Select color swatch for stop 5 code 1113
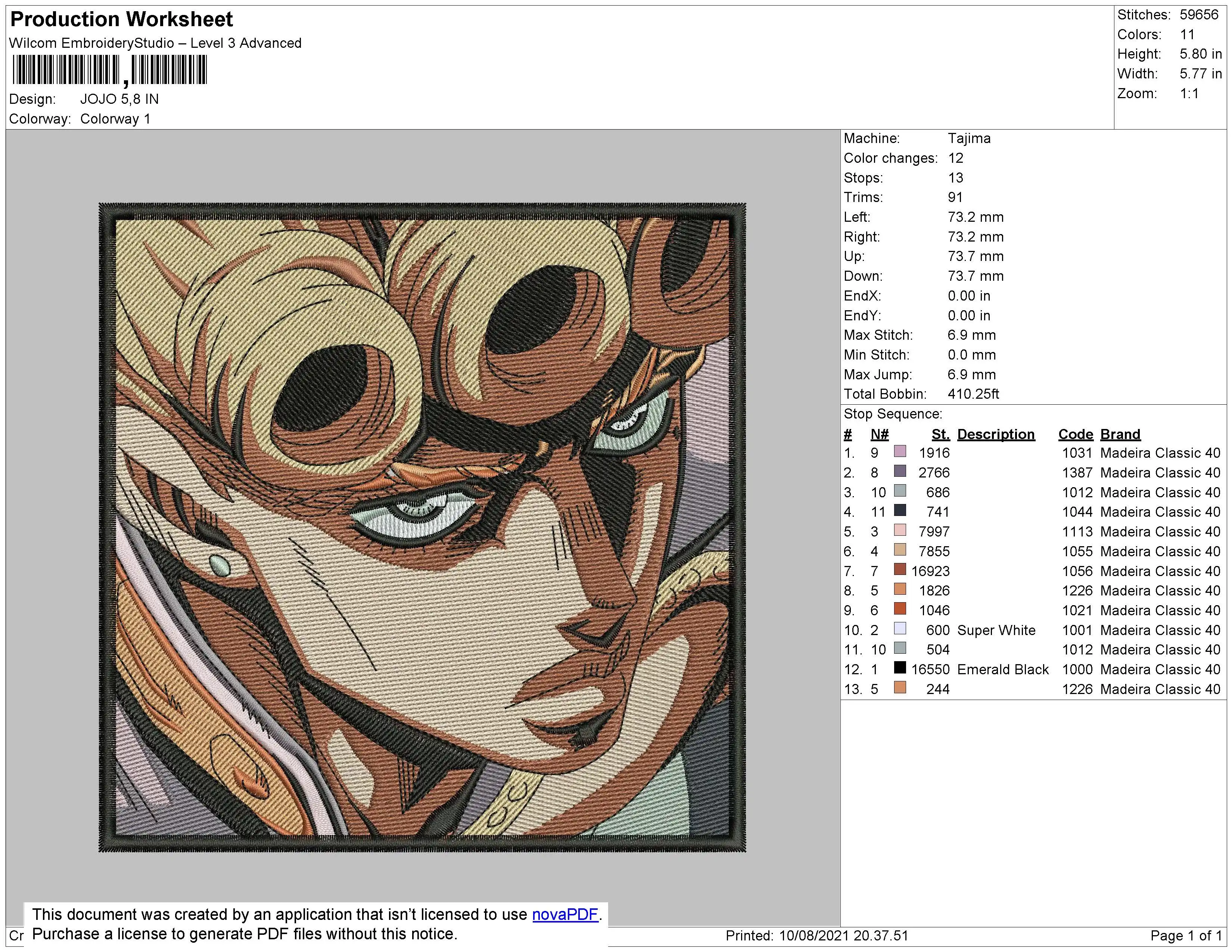Viewport: 1232px width, 952px height. [900, 531]
